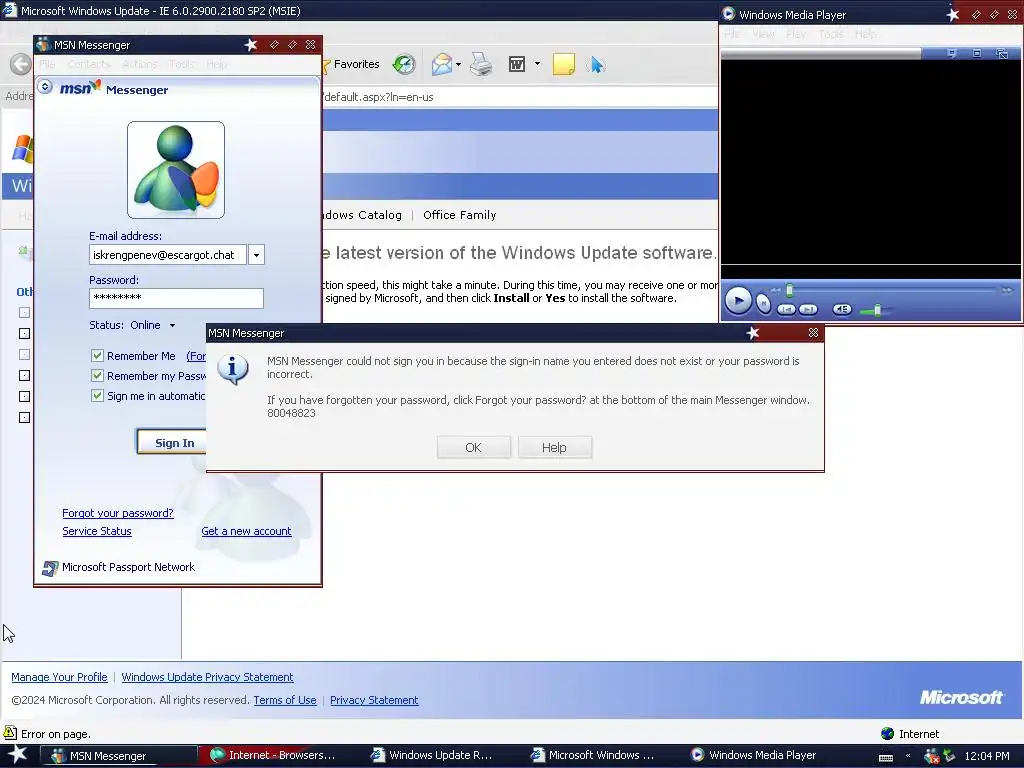Viewport: 1024px width, 768px height.
Task: Click the star Start button on the taskbar
Action: tap(18, 756)
